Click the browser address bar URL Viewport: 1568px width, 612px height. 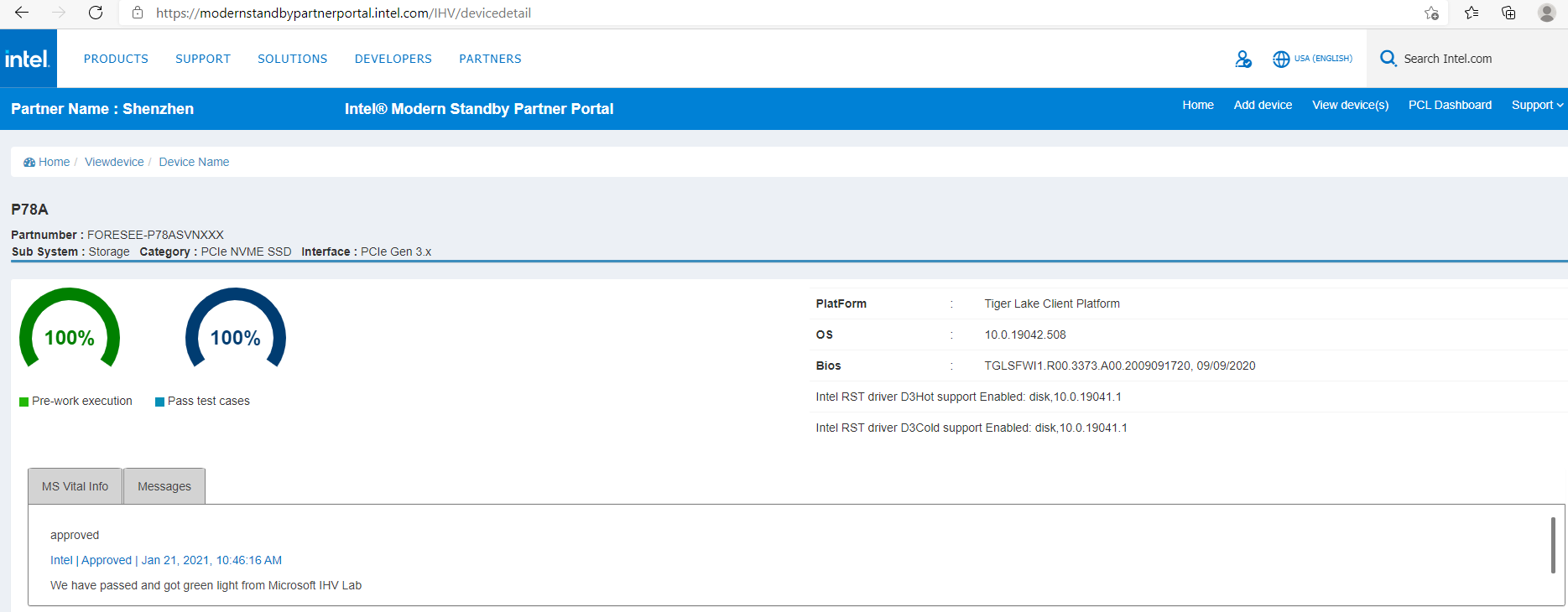point(343,13)
